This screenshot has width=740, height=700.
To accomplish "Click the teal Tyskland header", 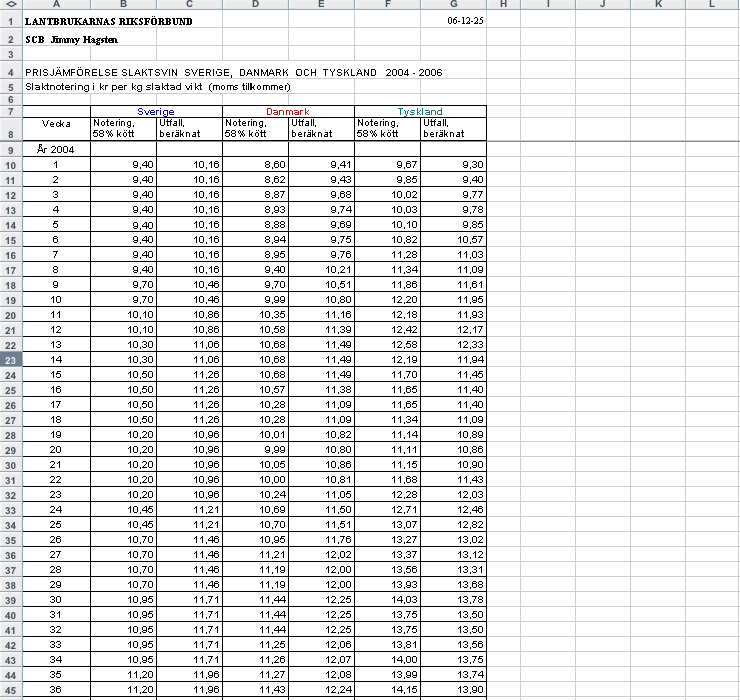I will coord(420,111).
